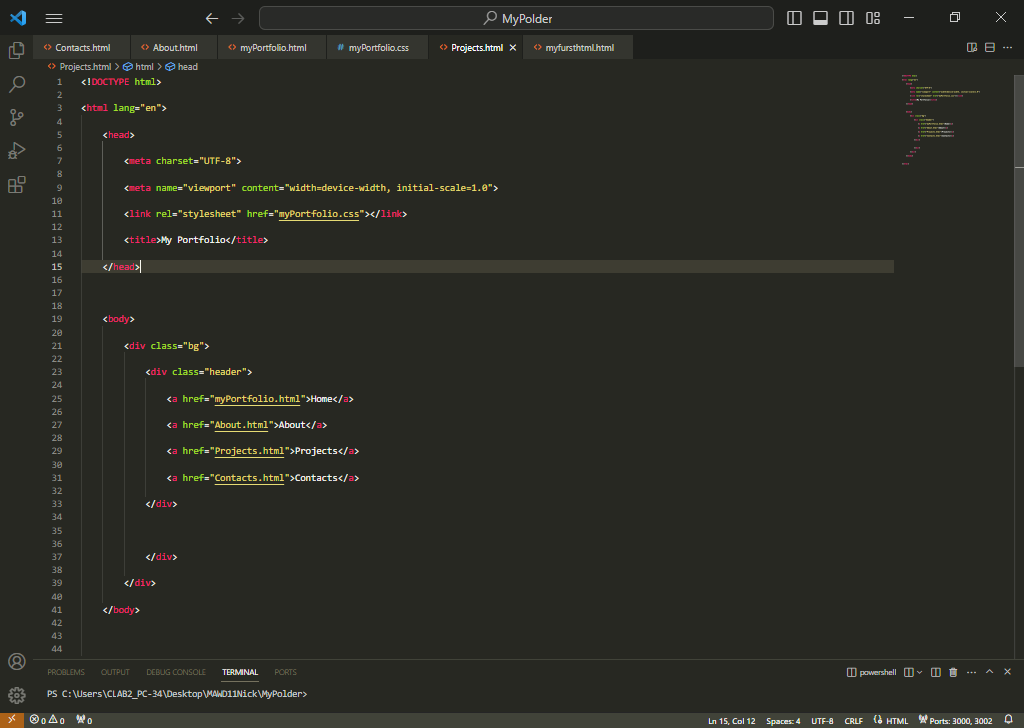
Task: Open the Manage gear icon
Action: [16, 695]
